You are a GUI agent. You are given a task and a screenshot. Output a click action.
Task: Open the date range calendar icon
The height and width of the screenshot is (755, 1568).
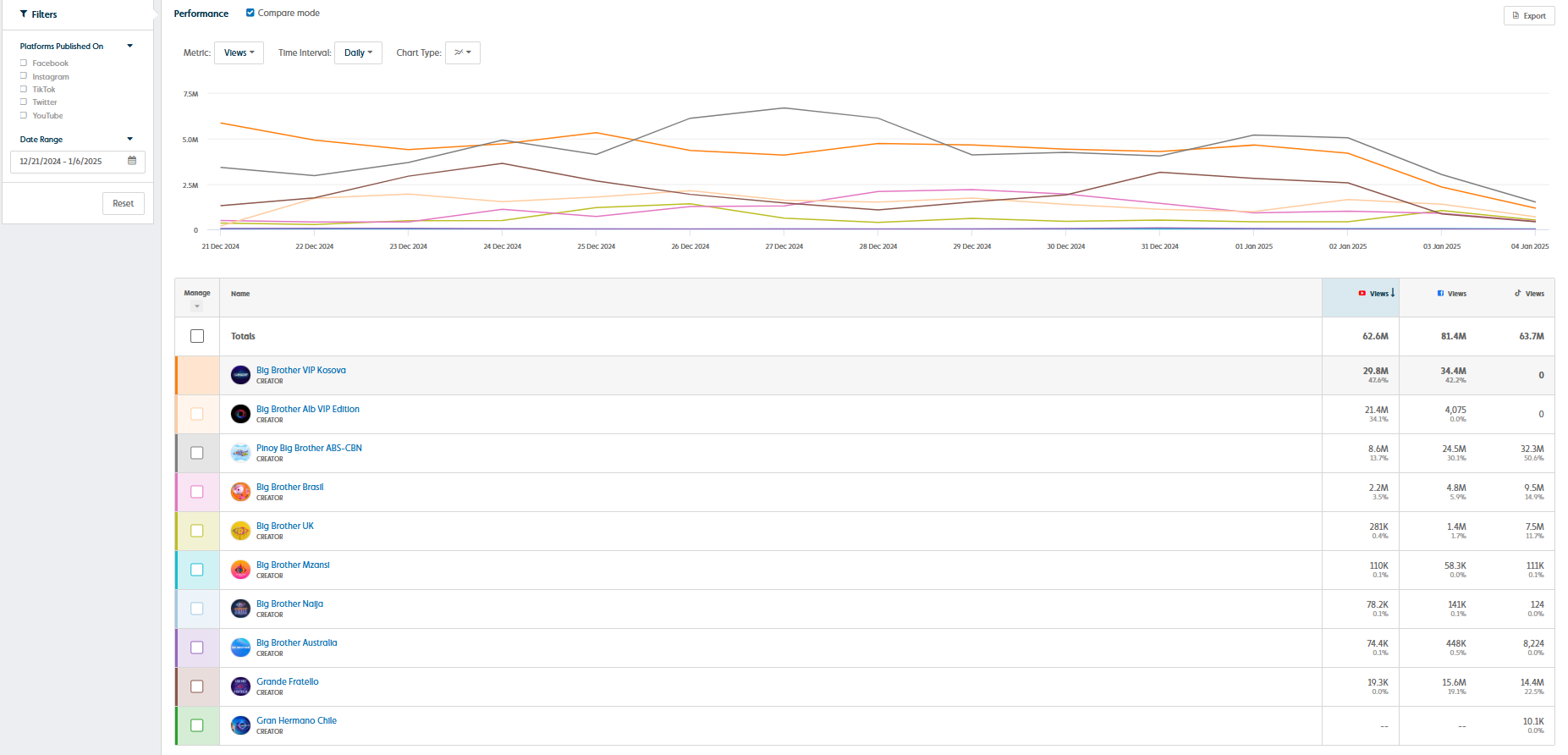(x=132, y=160)
